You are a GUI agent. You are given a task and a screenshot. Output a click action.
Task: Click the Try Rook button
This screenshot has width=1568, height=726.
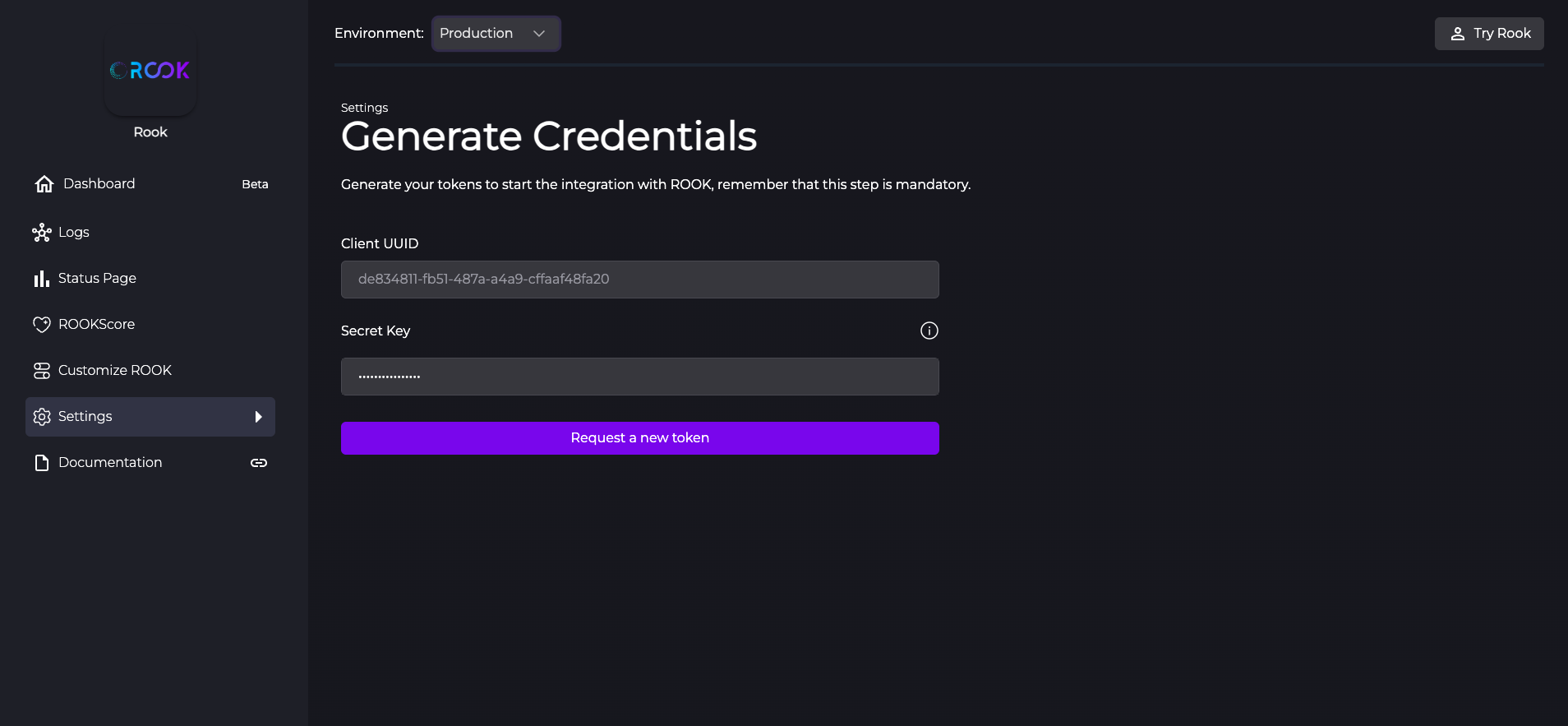click(x=1488, y=34)
